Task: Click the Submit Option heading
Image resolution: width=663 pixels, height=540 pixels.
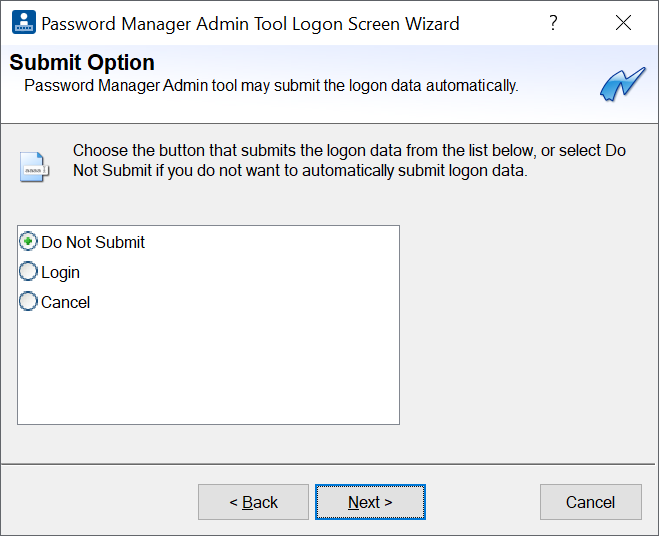Action: [x=82, y=64]
